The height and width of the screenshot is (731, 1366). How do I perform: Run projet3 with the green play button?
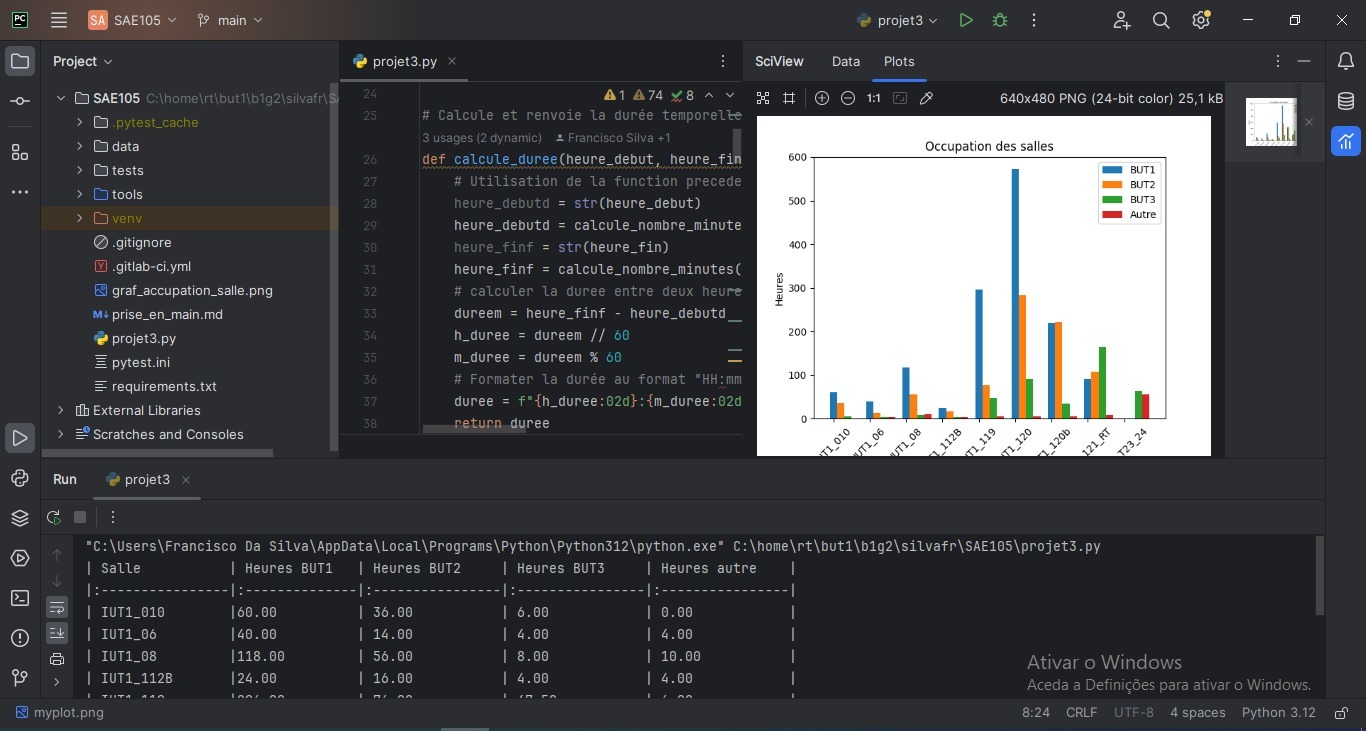pyautogui.click(x=965, y=20)
